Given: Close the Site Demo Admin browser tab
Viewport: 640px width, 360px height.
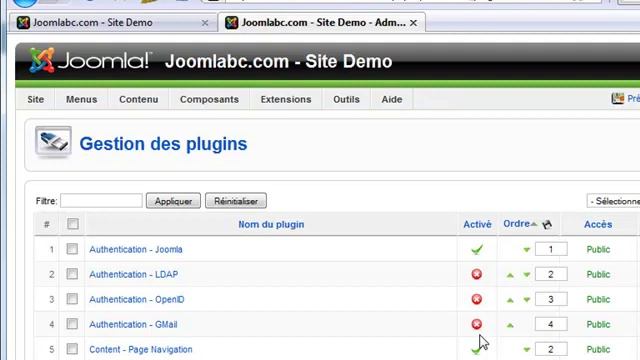Looking at the screenshot, I should point(413,23).
